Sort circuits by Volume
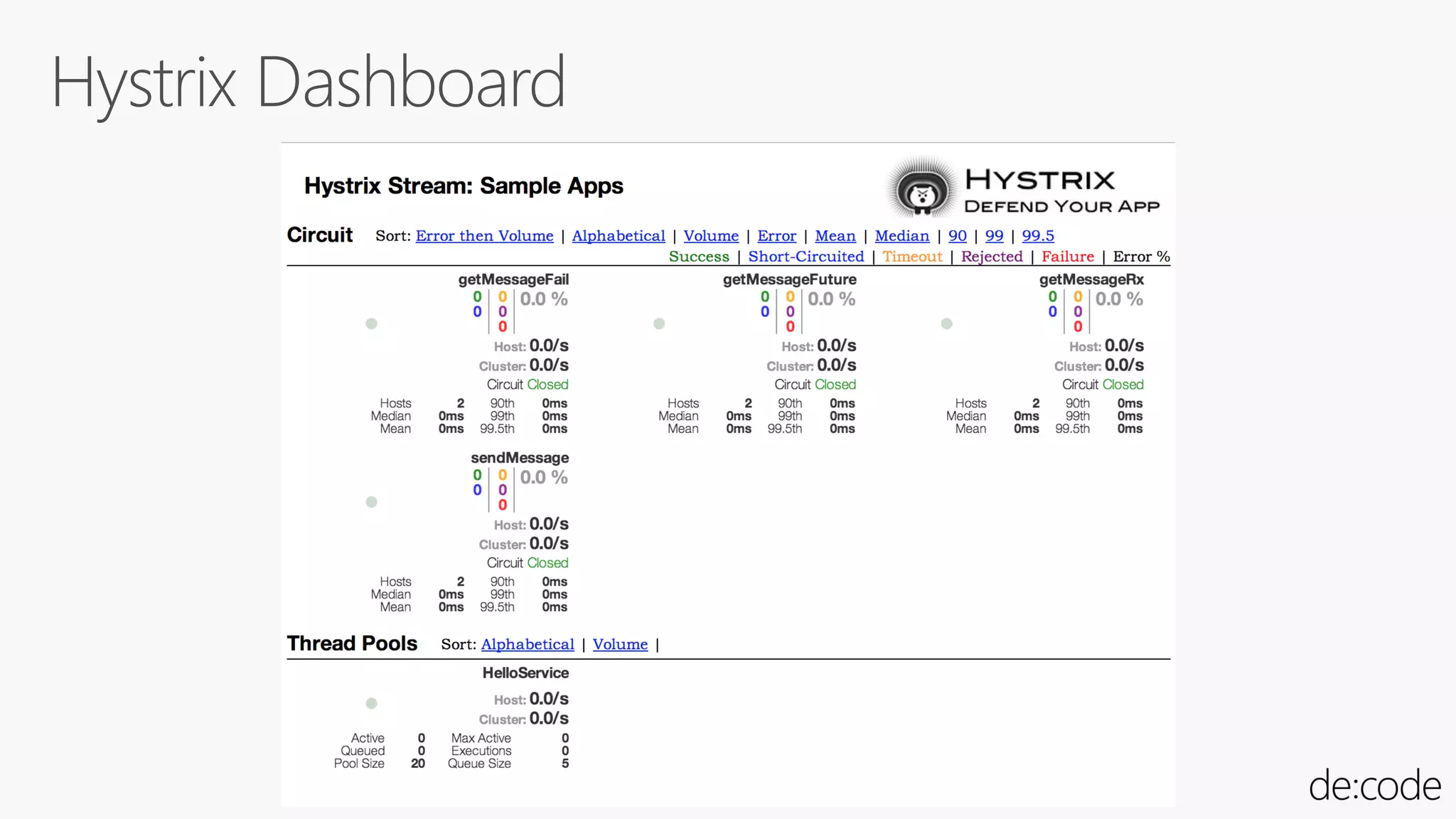This screenshot has width=1456, height=819. coord(711,236)
